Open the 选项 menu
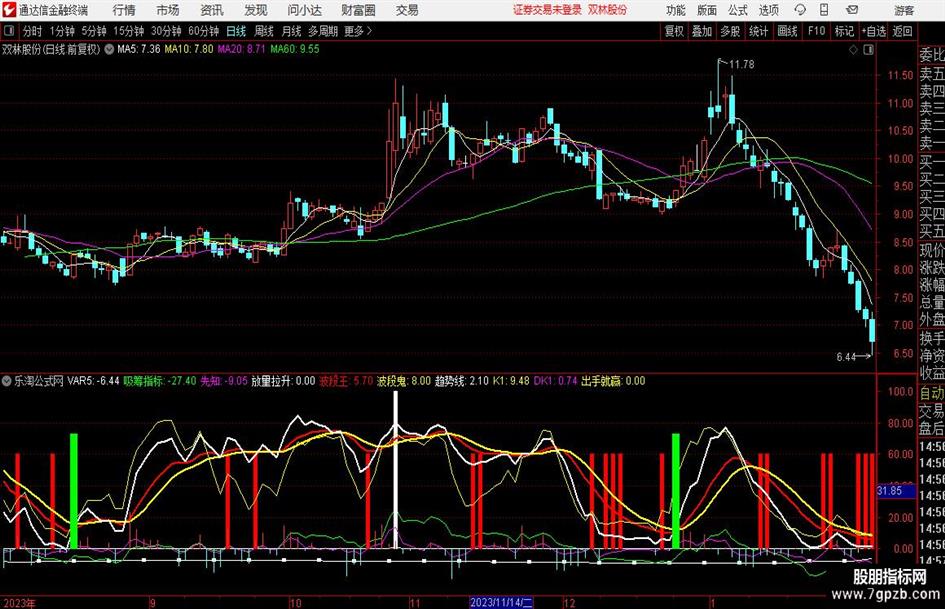Image resolution: width=945 pixels, height=609 pixels. 768,10
